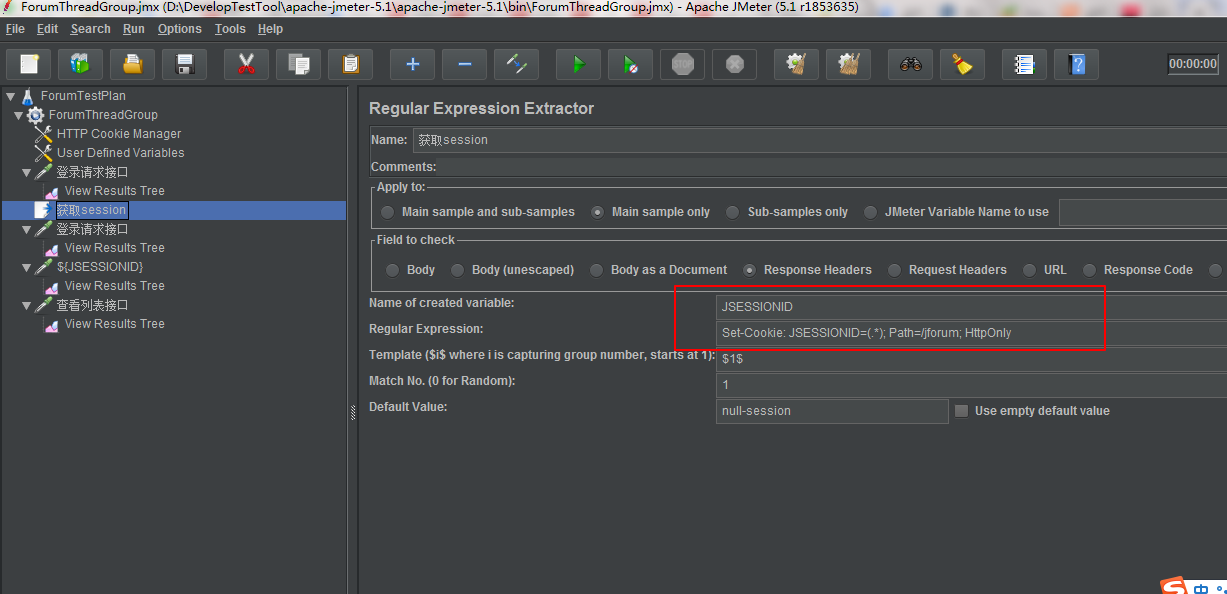Click the Cut scissors icon
The width and height of the screenshot is (1227, 594).
pyautogui.click(x=246, y=64)
